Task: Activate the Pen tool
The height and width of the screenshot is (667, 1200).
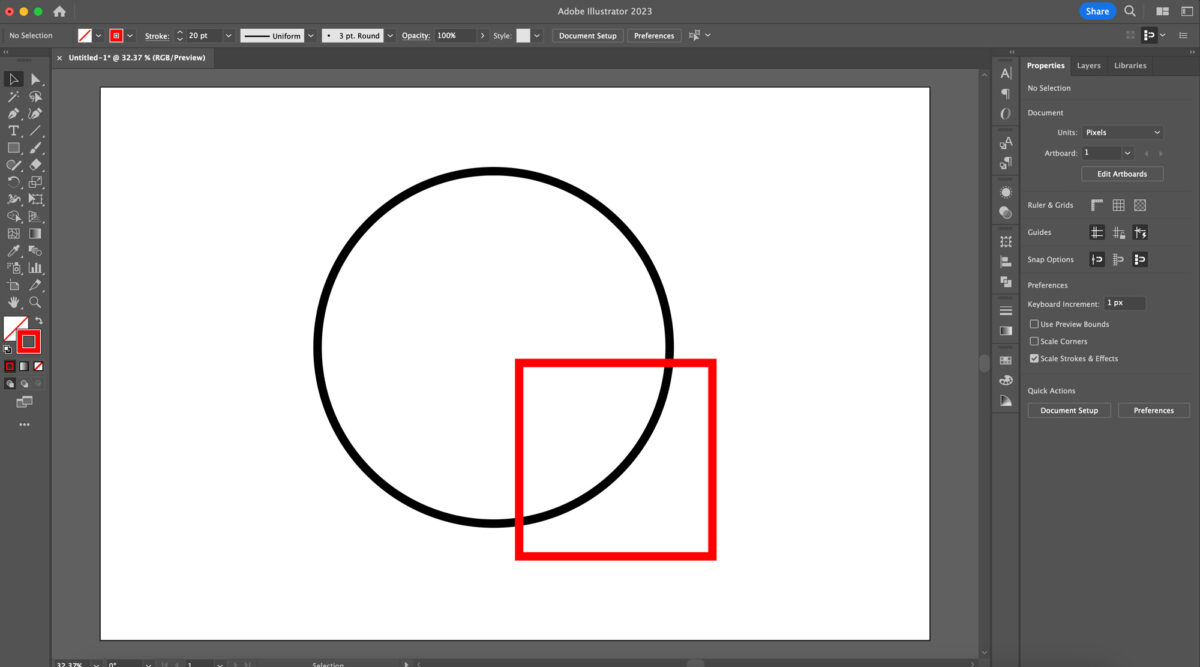Action: point(13,113)
